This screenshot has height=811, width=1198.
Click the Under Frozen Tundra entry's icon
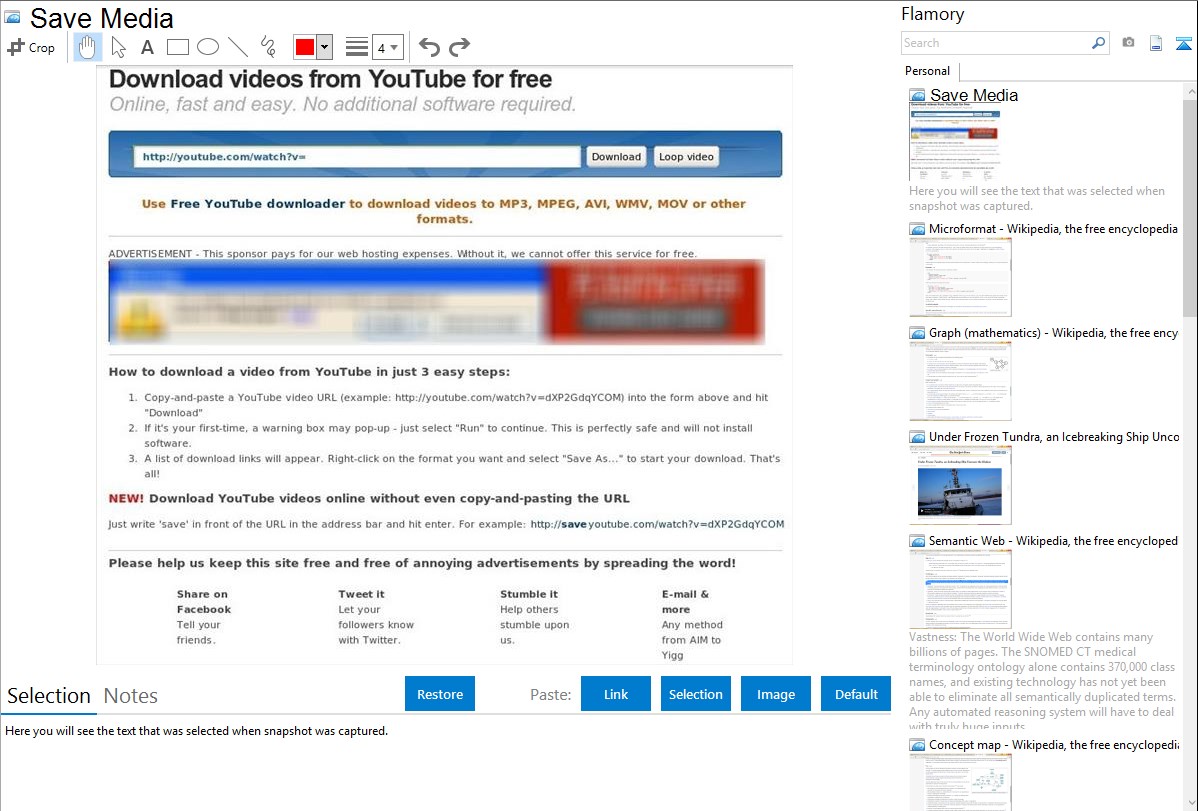[918, 437]
